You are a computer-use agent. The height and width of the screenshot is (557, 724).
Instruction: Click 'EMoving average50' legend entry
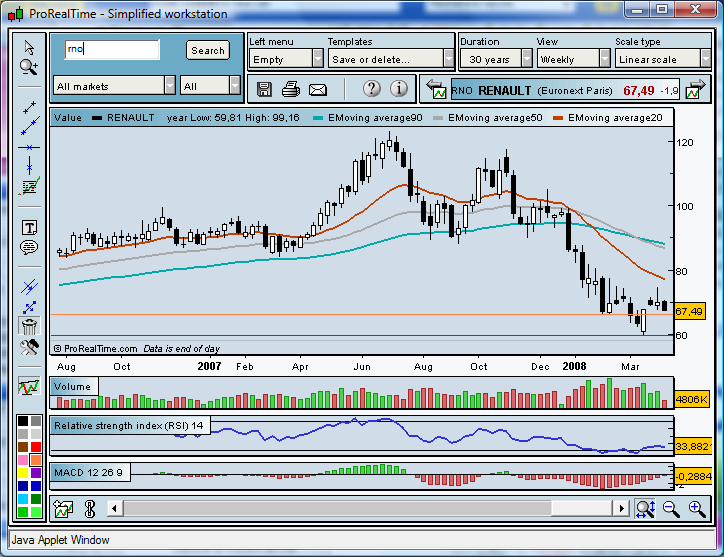[488, 118]
